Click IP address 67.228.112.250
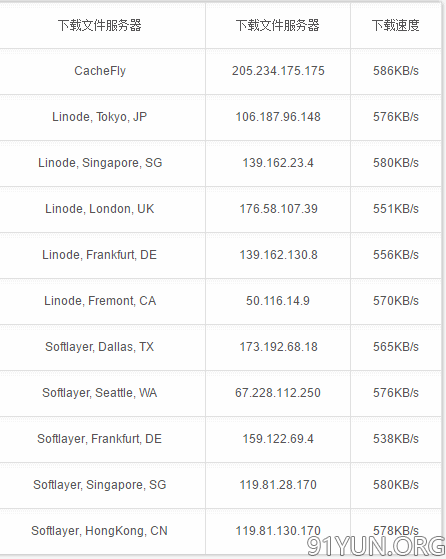The width and height of the screenshot is (446, 559). point(278,393)
